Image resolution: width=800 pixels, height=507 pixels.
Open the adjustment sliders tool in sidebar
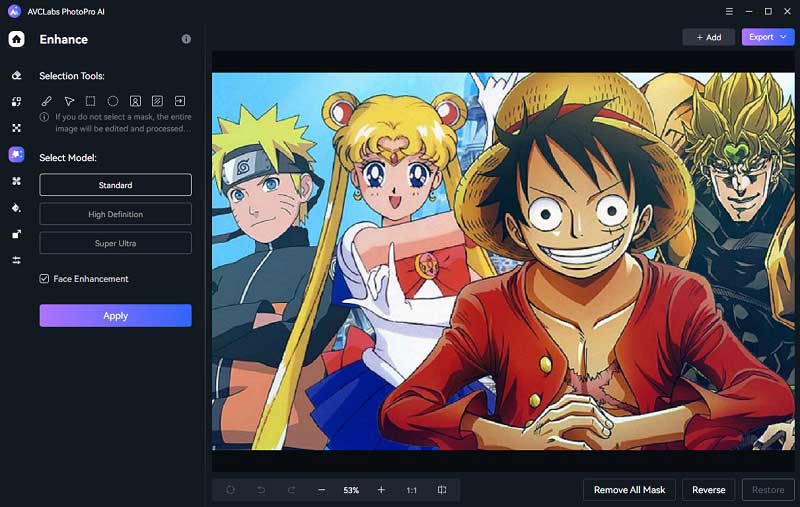point(16,261)
